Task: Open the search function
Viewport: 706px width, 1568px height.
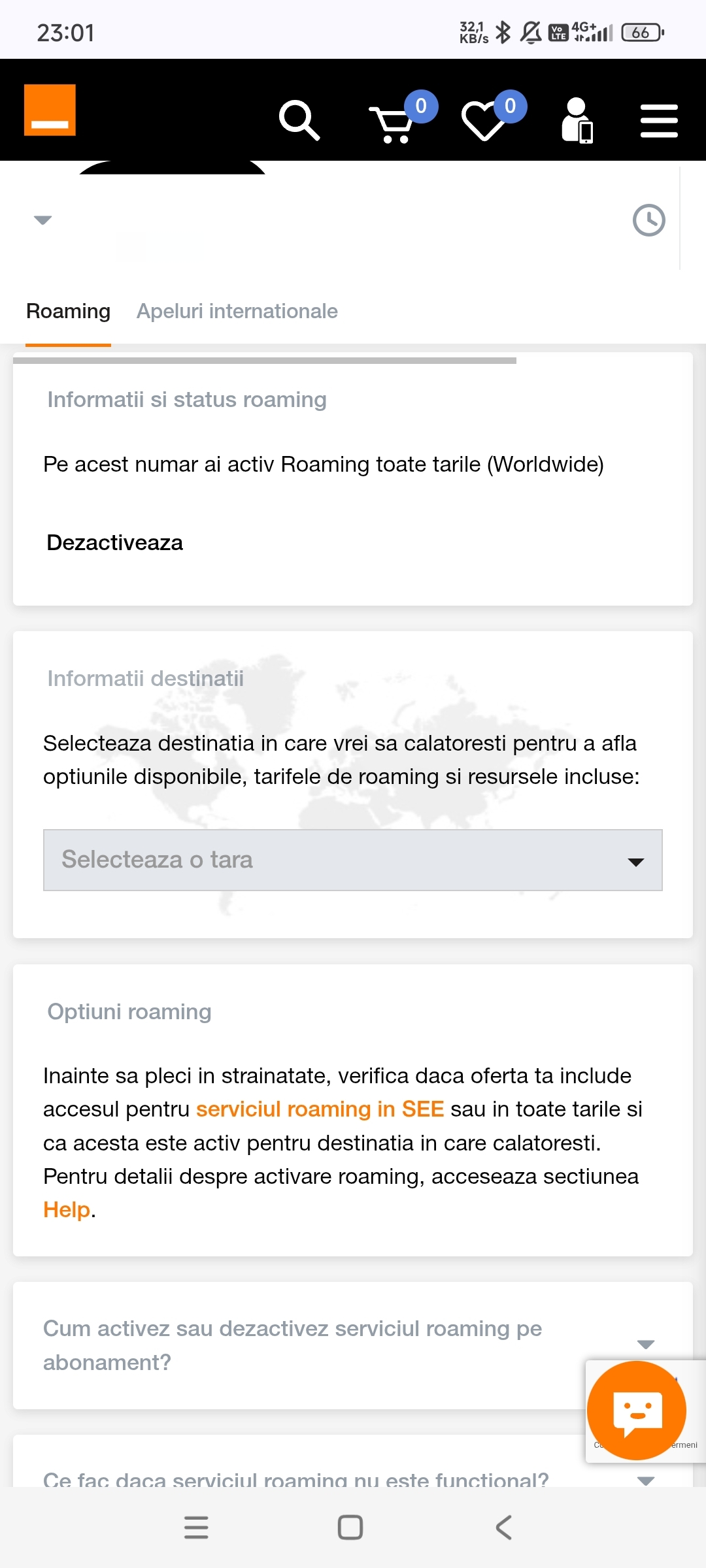Action: click(x=299, y=120)
